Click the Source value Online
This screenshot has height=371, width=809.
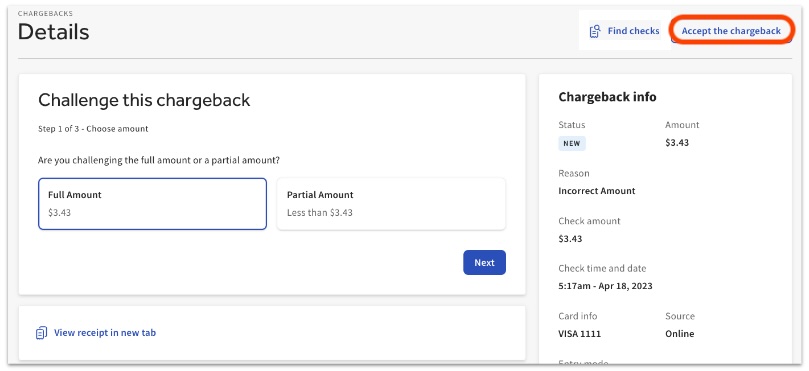coord(679,334)
